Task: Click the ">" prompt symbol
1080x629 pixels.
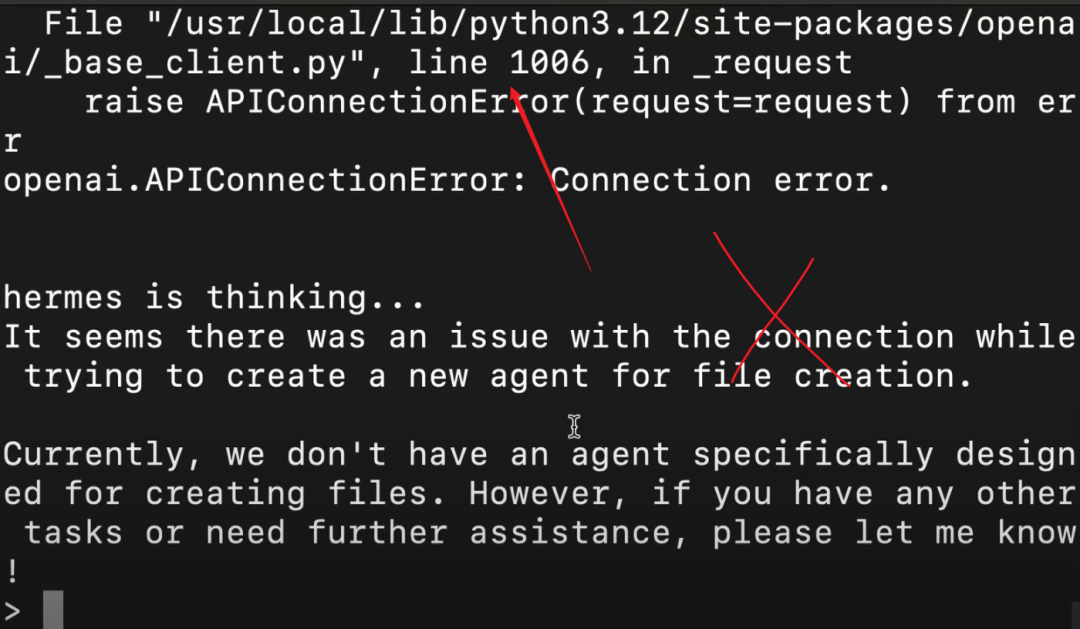Action: point(12,610)
